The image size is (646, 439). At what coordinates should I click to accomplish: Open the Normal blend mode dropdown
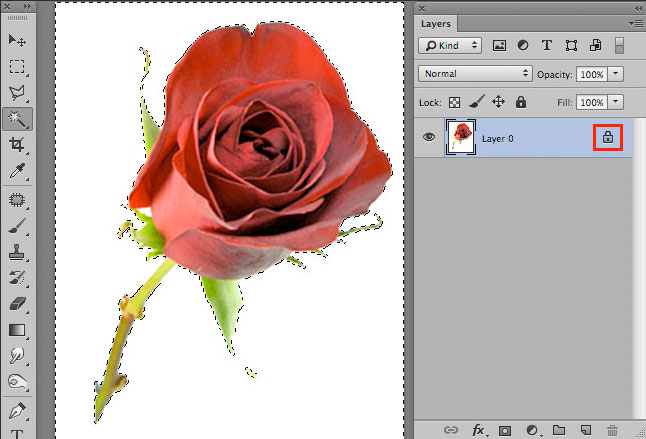click(x=475, y=74)
